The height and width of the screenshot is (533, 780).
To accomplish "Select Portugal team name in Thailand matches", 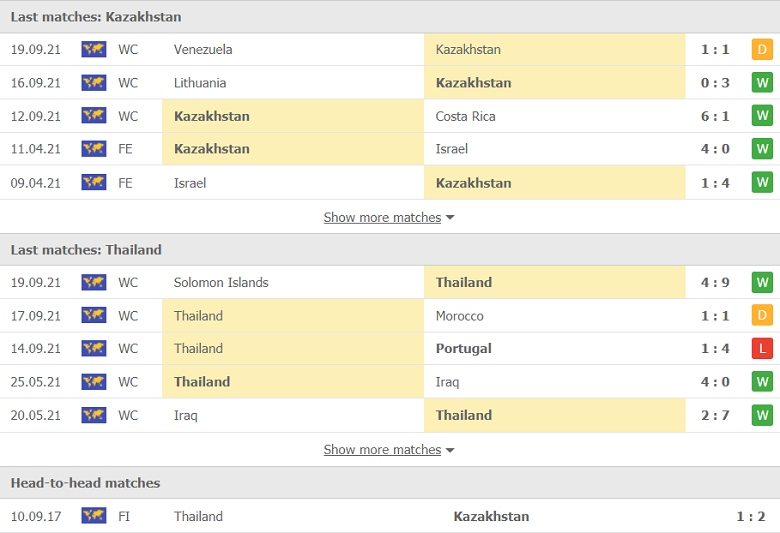I will [x=464, y=348].
